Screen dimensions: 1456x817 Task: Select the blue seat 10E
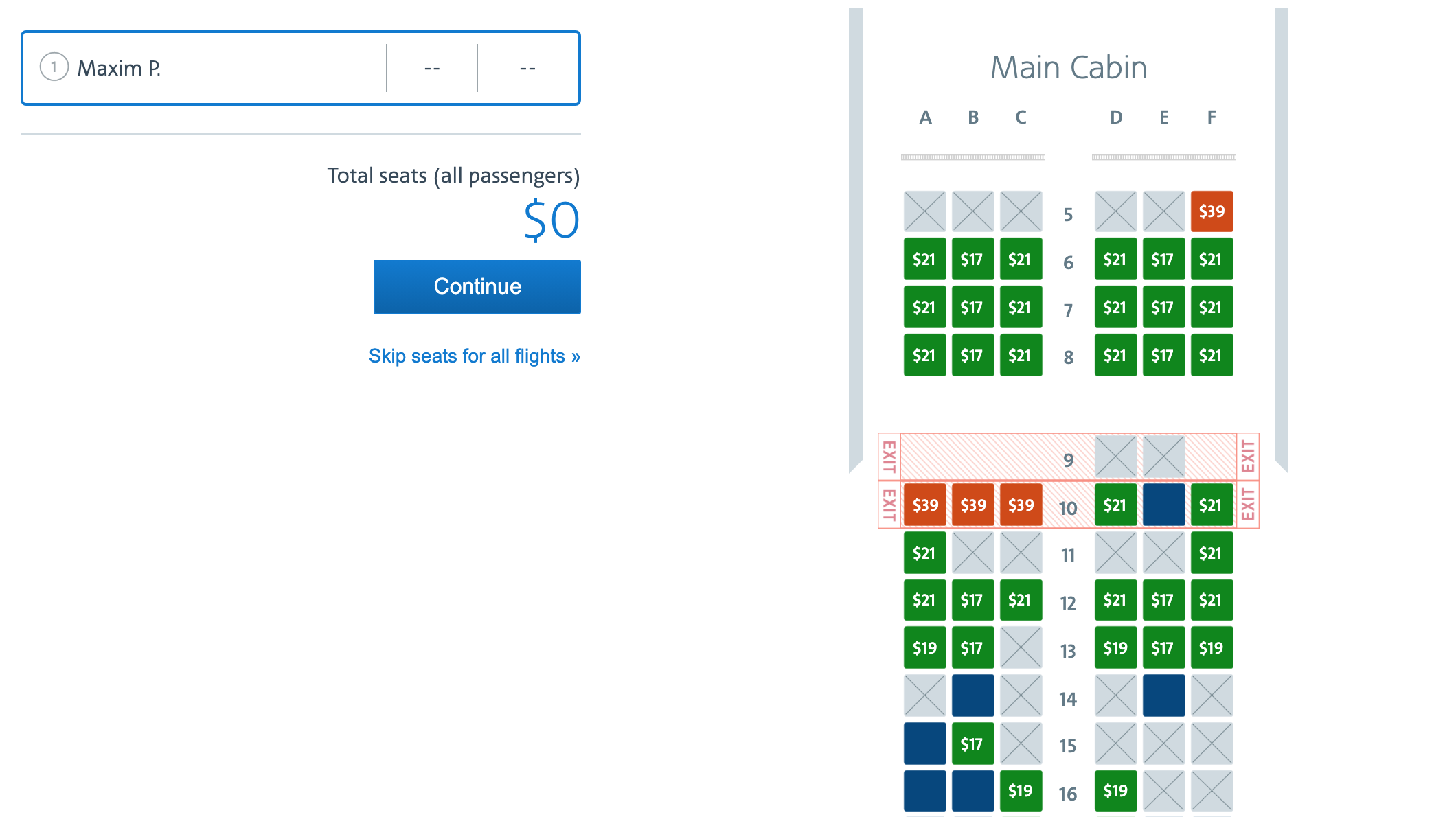[1163, 505]
